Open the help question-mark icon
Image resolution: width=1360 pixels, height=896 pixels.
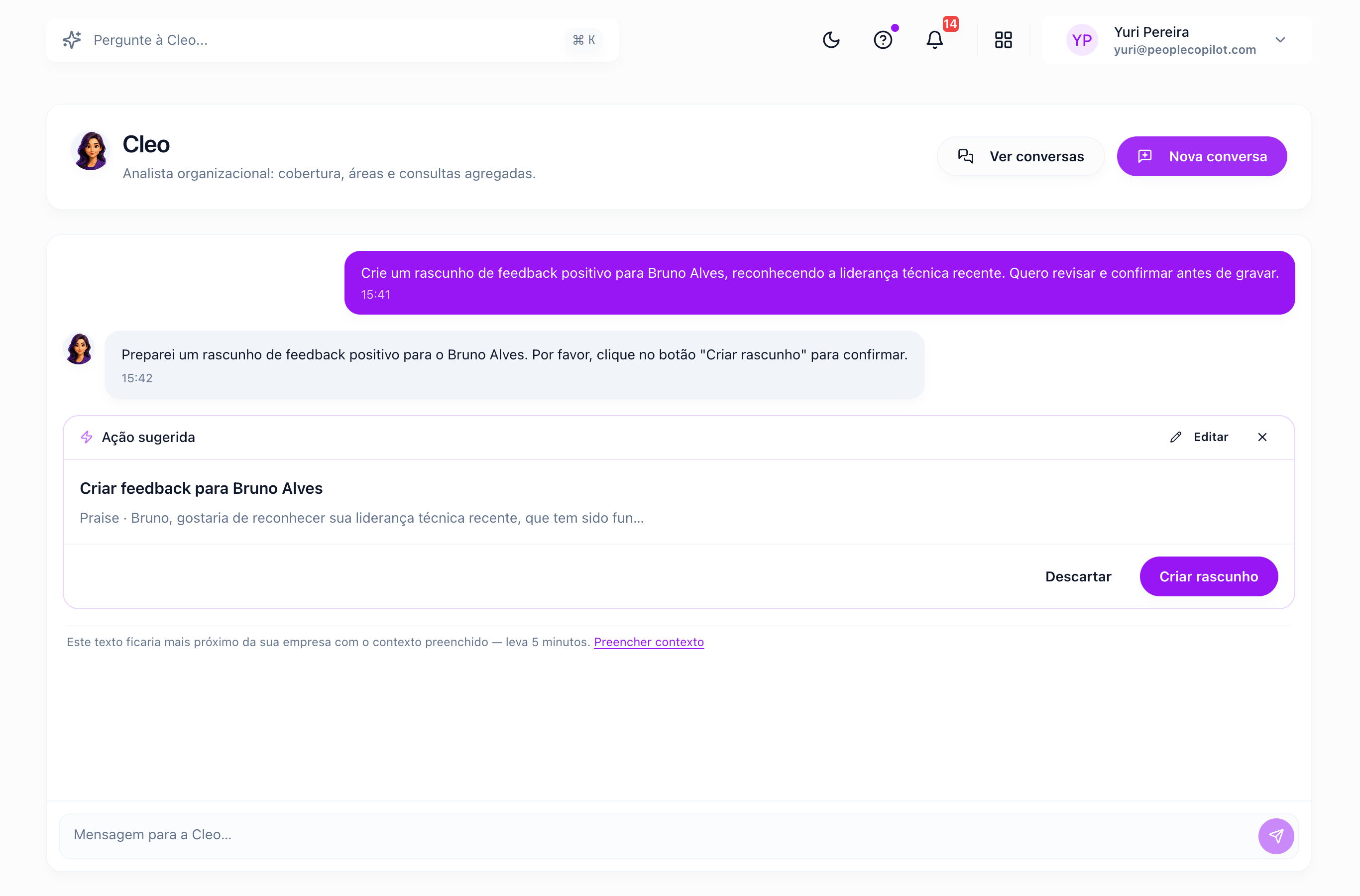click(x=883, y=40)
